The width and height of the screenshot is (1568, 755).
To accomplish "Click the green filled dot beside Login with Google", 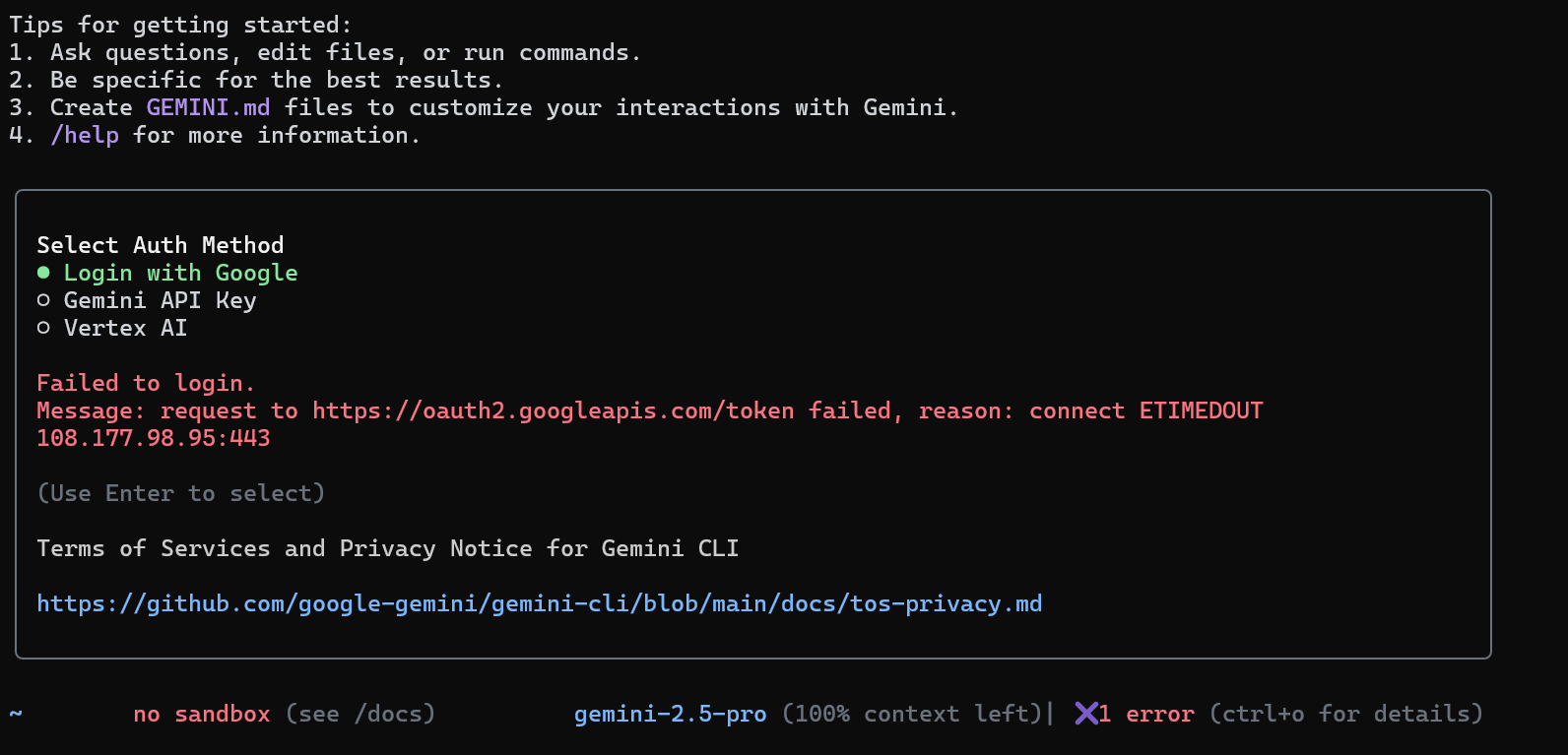I will point(43,273).
